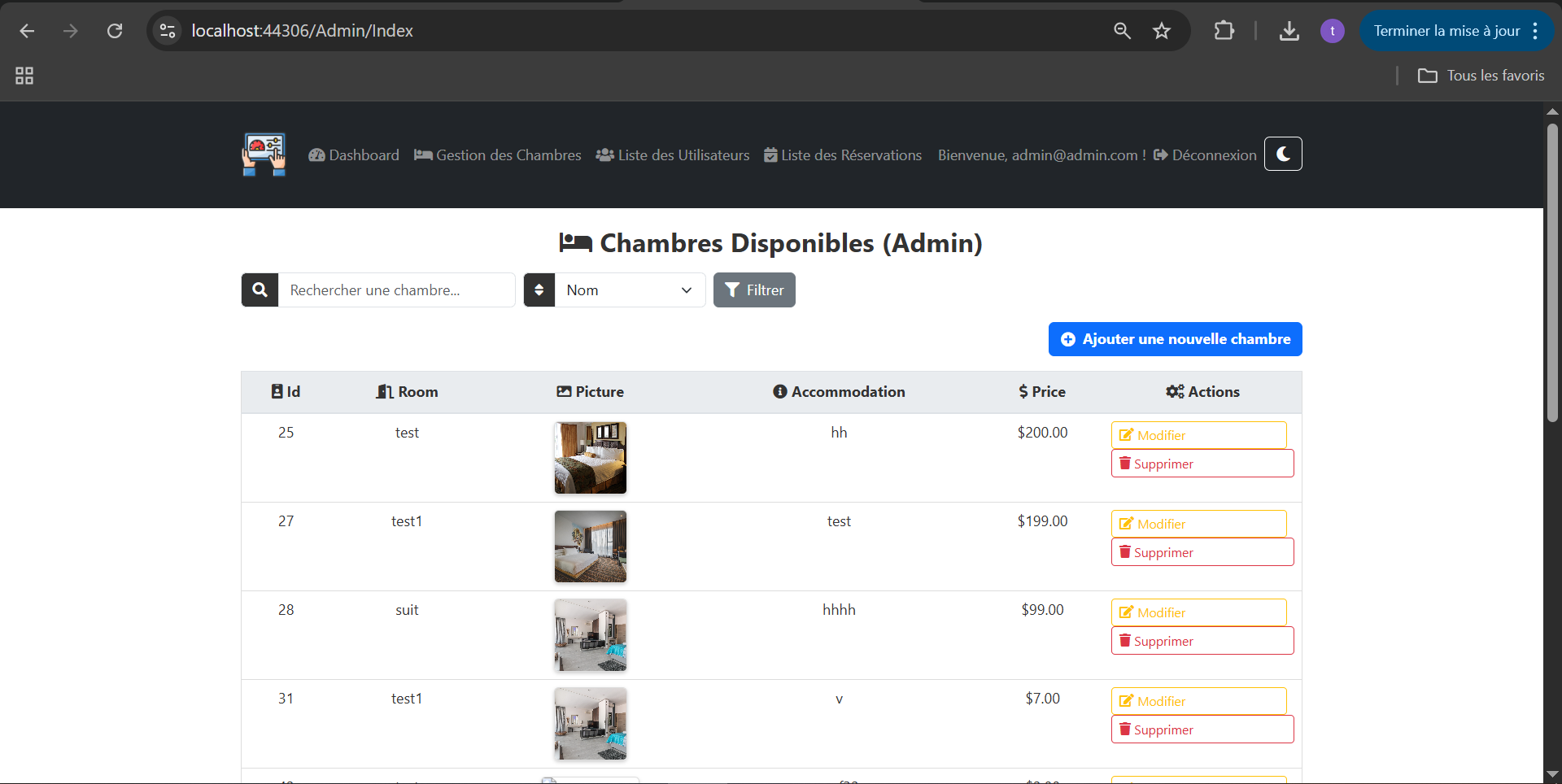
Task: Click the address bar URL
Action: [302, 31]
